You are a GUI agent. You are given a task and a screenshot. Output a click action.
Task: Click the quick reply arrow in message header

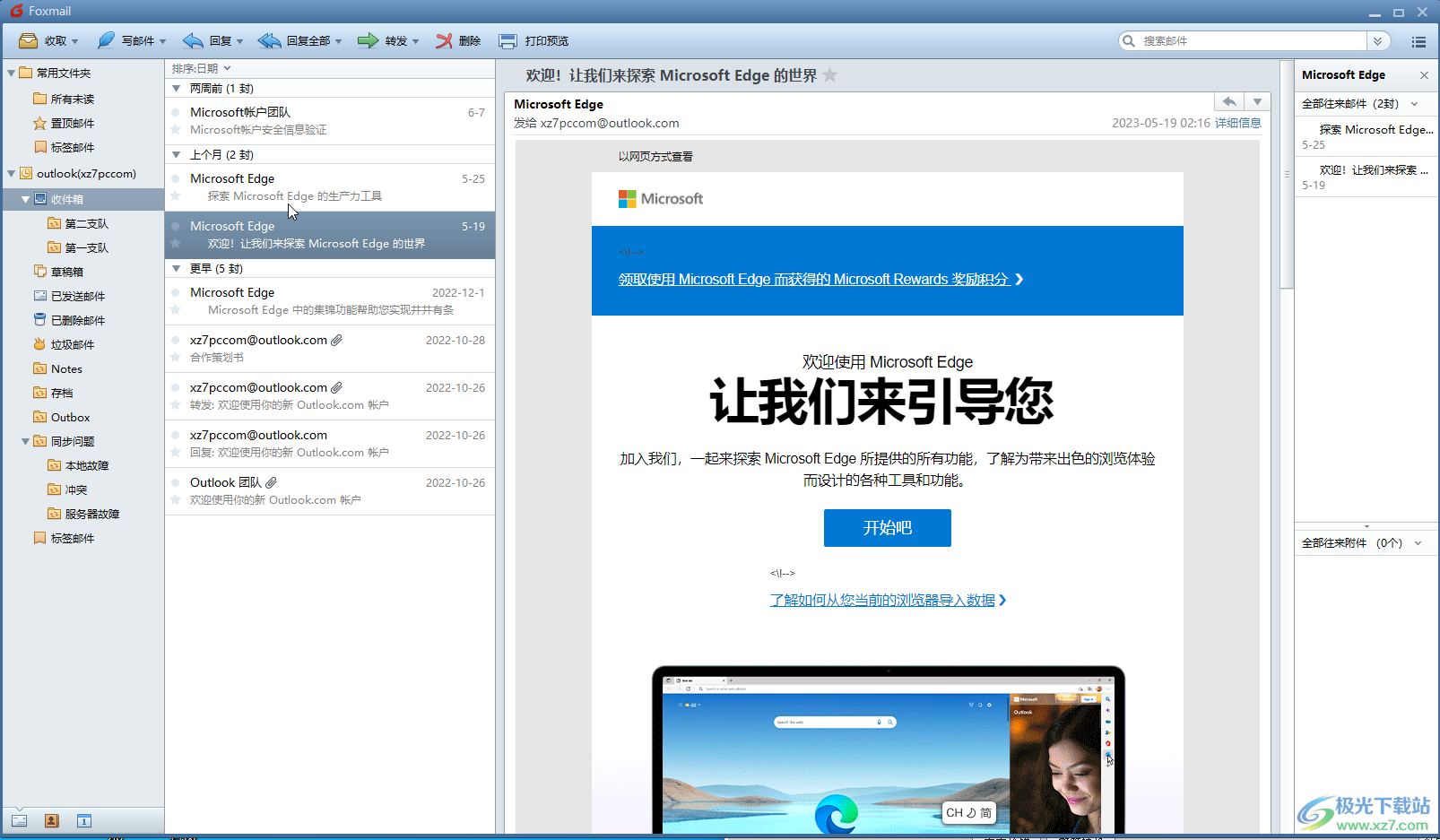[x=1229, y=102]
